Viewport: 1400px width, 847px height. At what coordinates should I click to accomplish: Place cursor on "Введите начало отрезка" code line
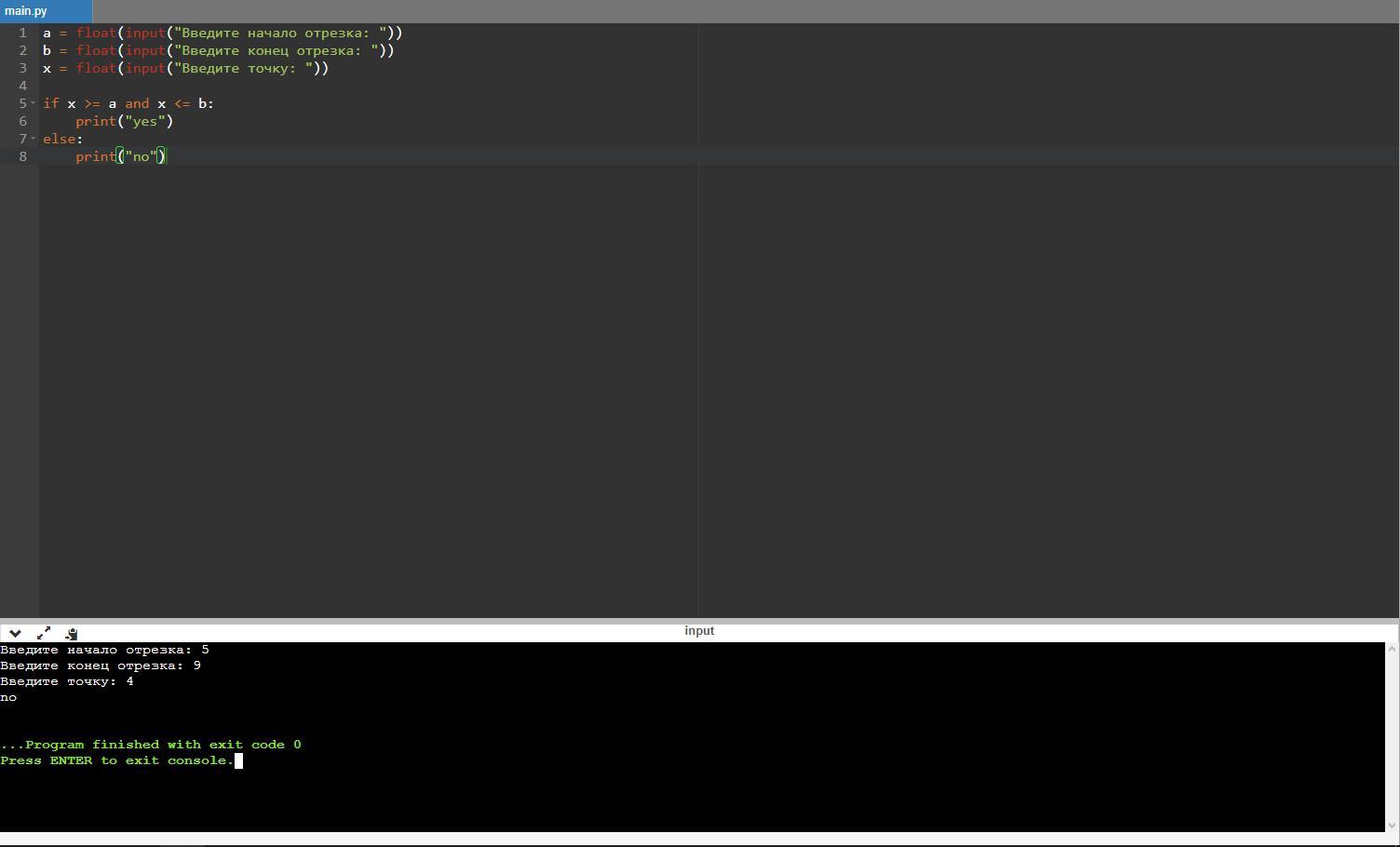click(x=222, y=33)
